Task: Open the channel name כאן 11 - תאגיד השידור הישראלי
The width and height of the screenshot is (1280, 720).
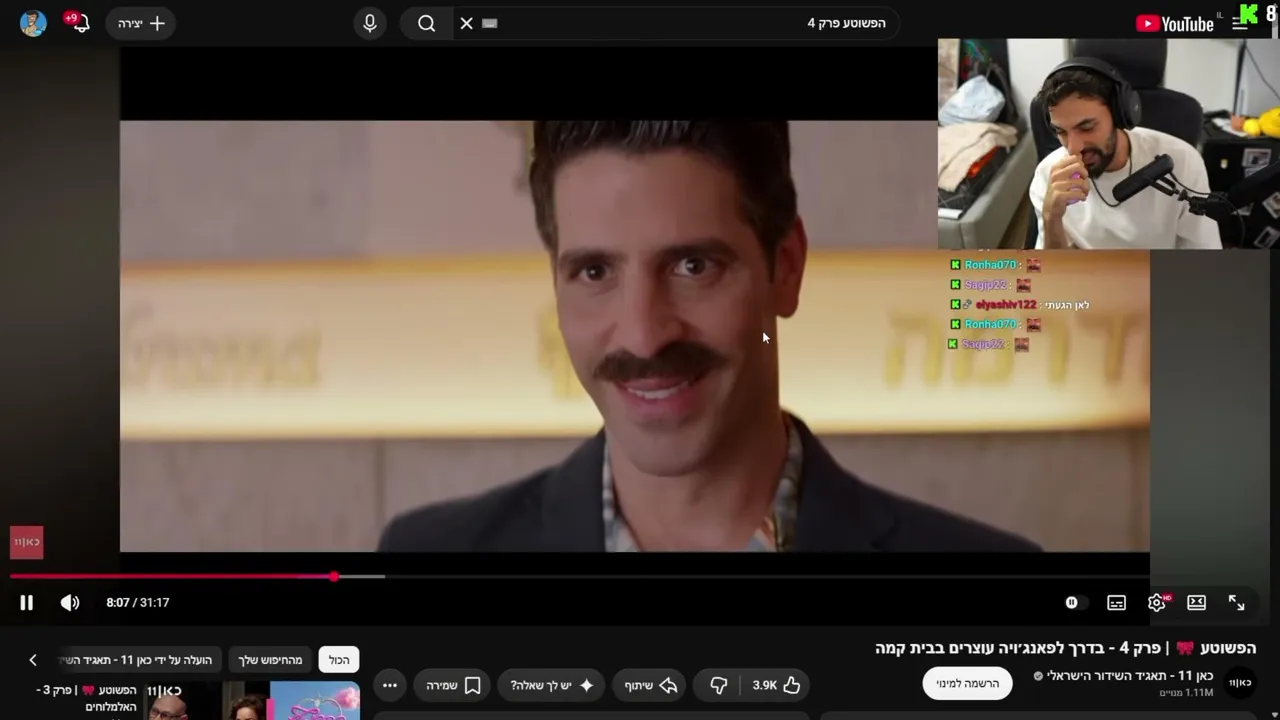Action: 1130,676
